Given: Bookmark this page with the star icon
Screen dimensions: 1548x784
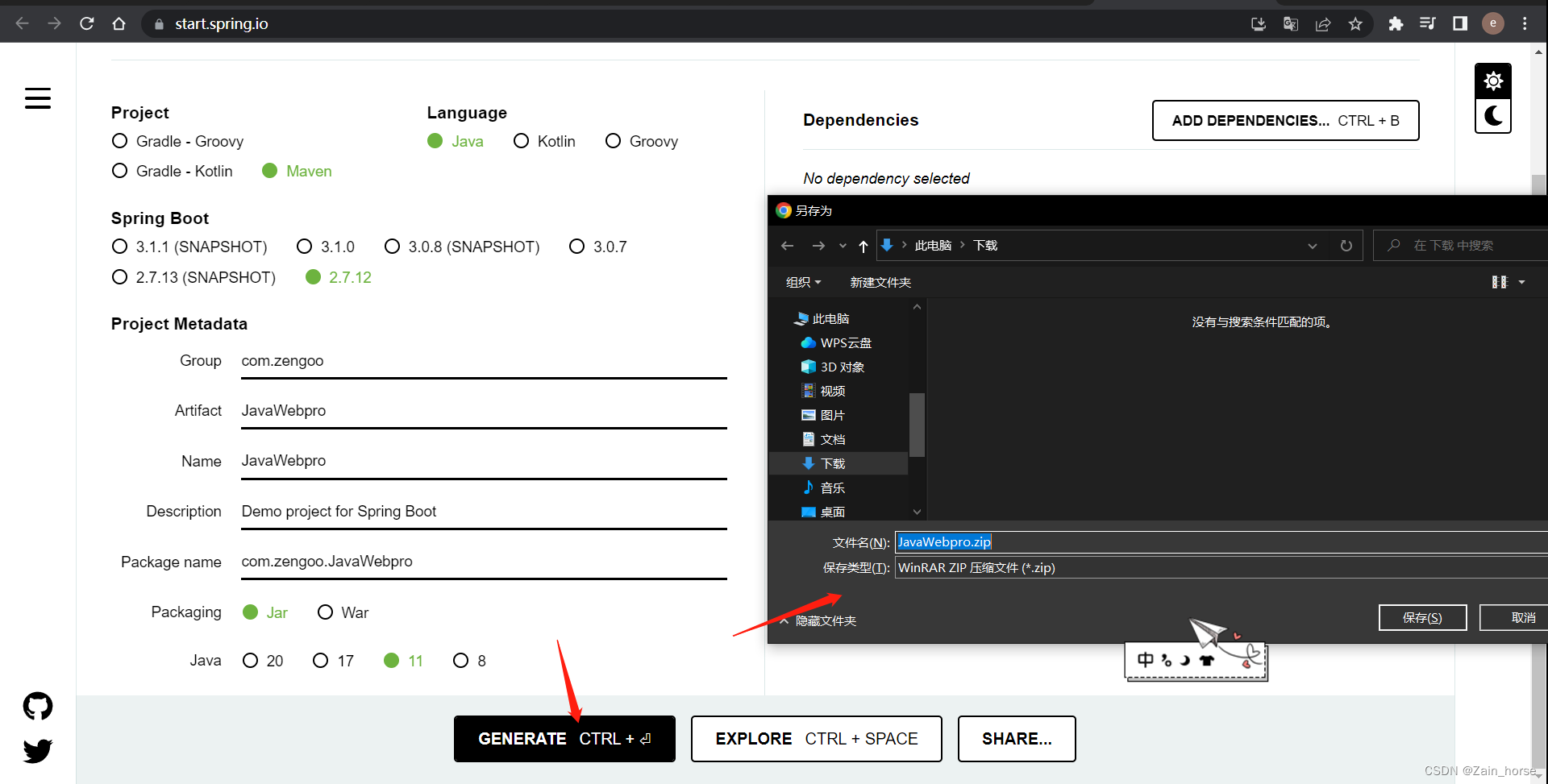Looking at the screenshot, I should point(1355,24).
